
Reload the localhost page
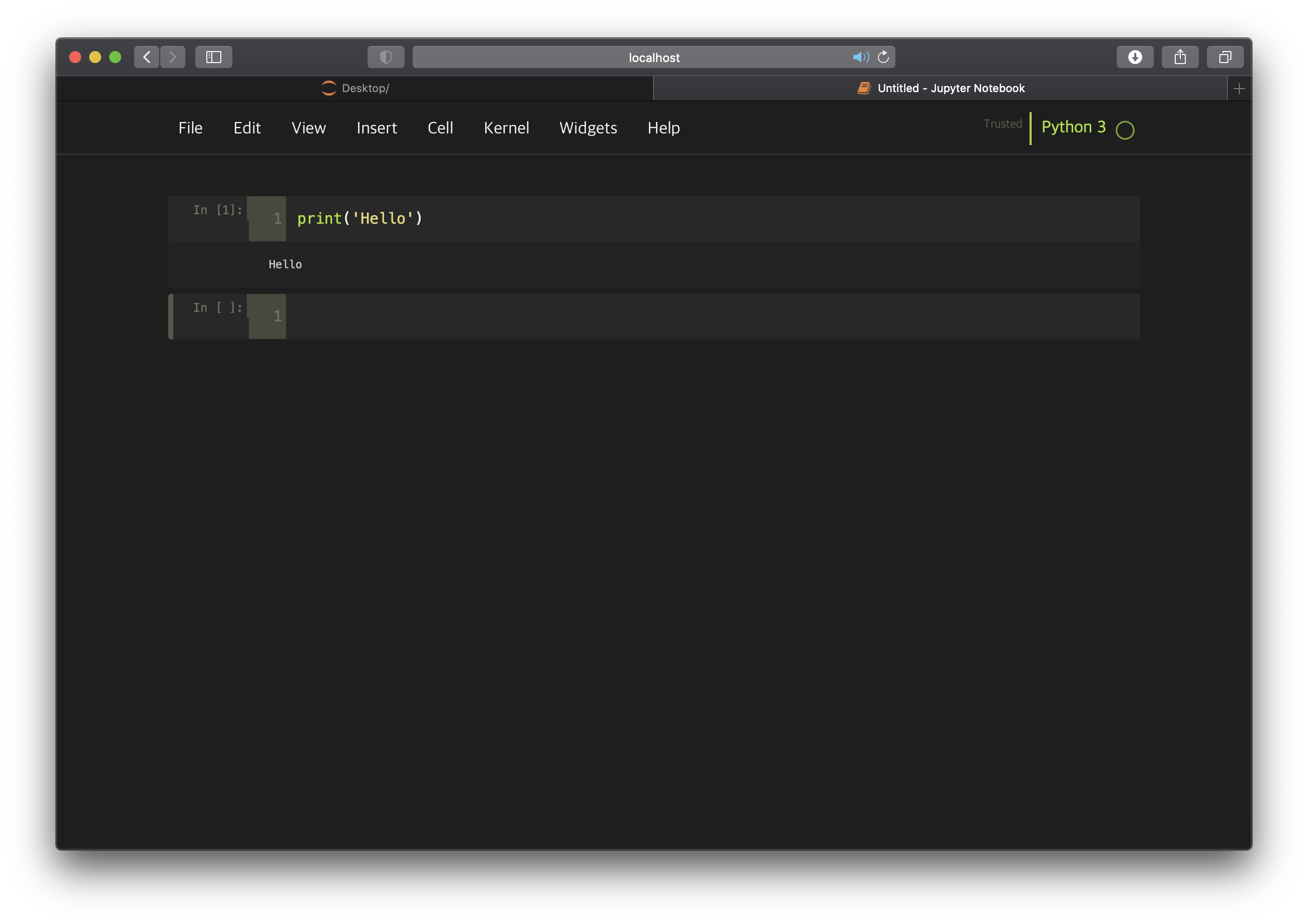tap(883, 57)
